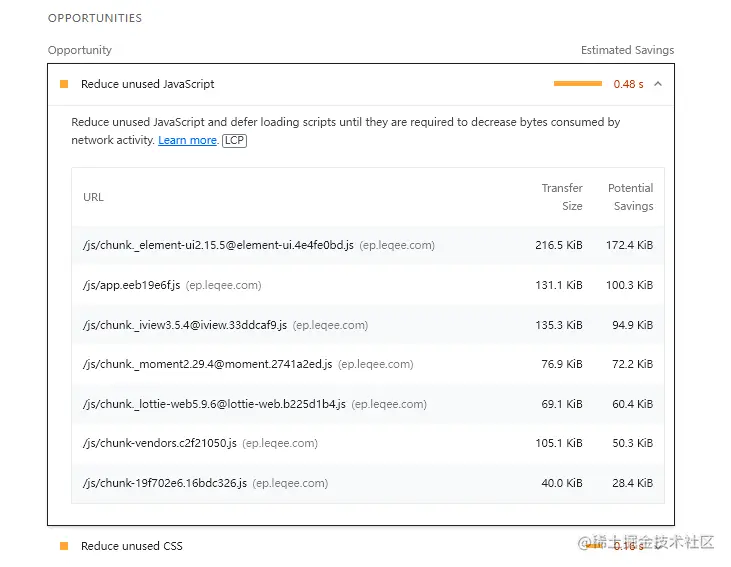Collapse the Reduce unused JavaScript chevron

point(657,84)
